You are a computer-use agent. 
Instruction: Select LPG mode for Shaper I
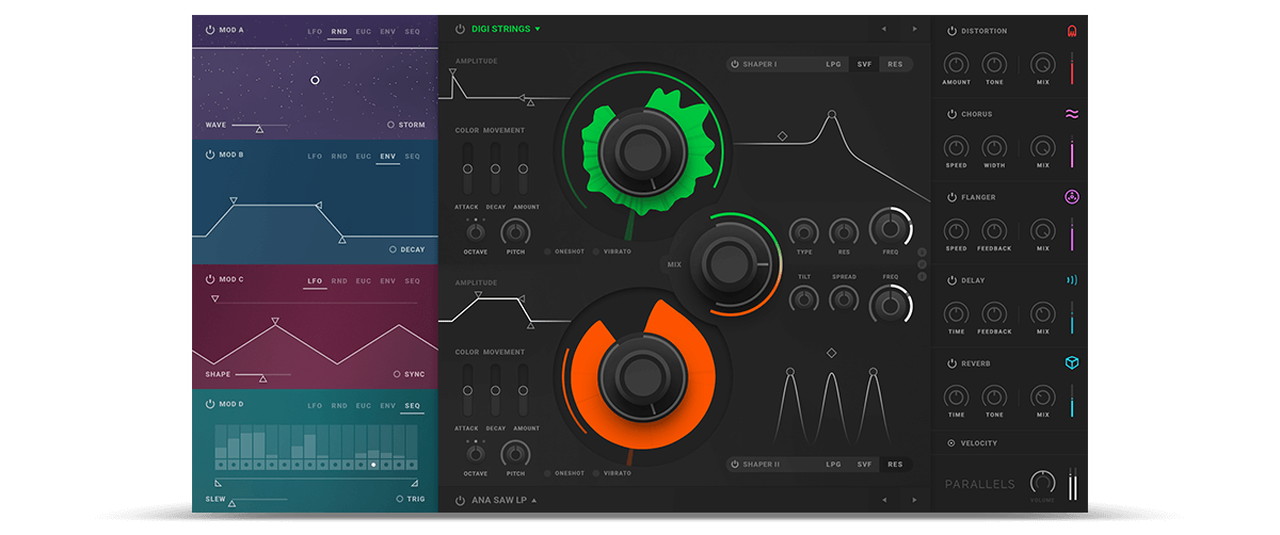coord(833,64)
